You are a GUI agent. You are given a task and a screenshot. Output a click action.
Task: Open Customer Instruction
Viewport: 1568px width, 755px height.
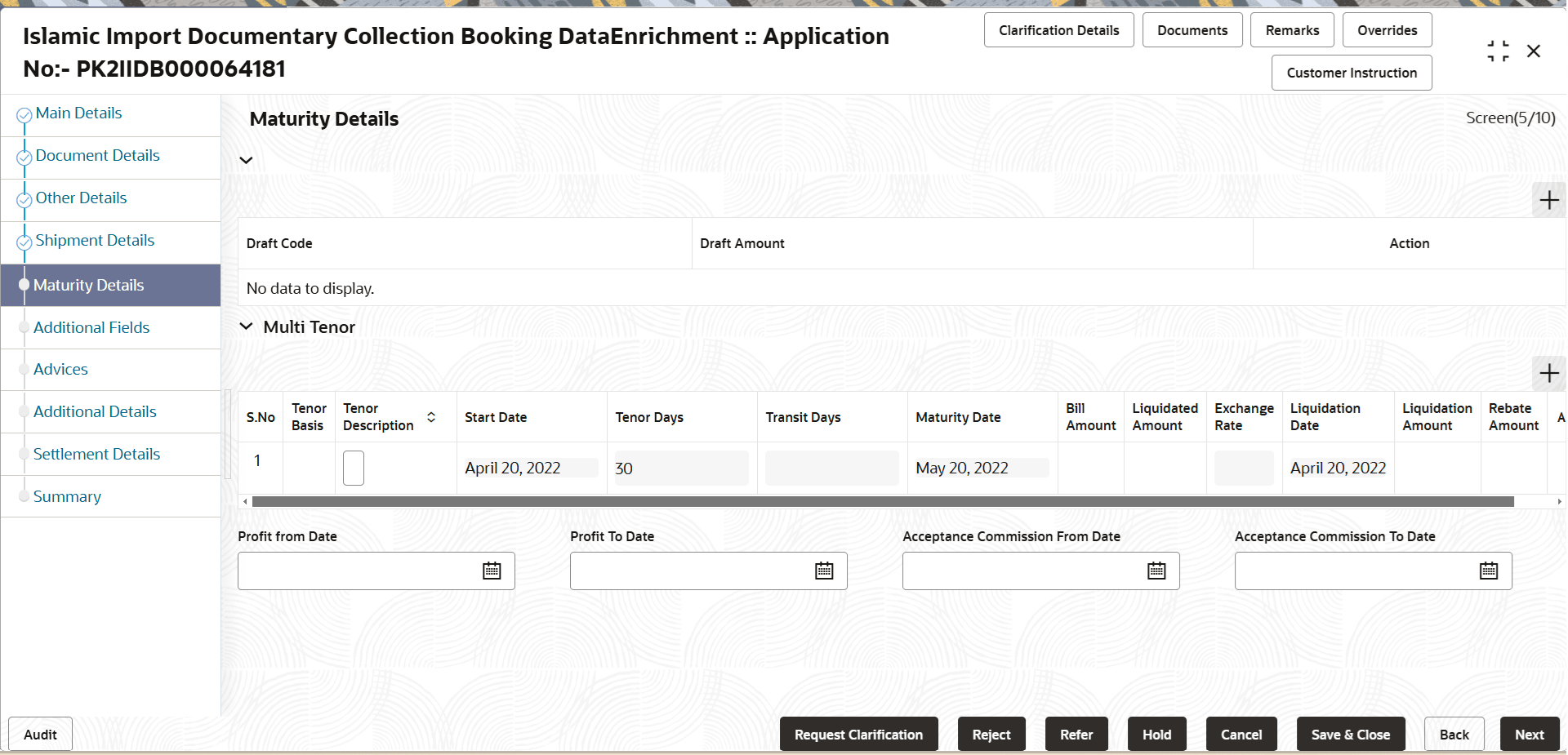1352,73
